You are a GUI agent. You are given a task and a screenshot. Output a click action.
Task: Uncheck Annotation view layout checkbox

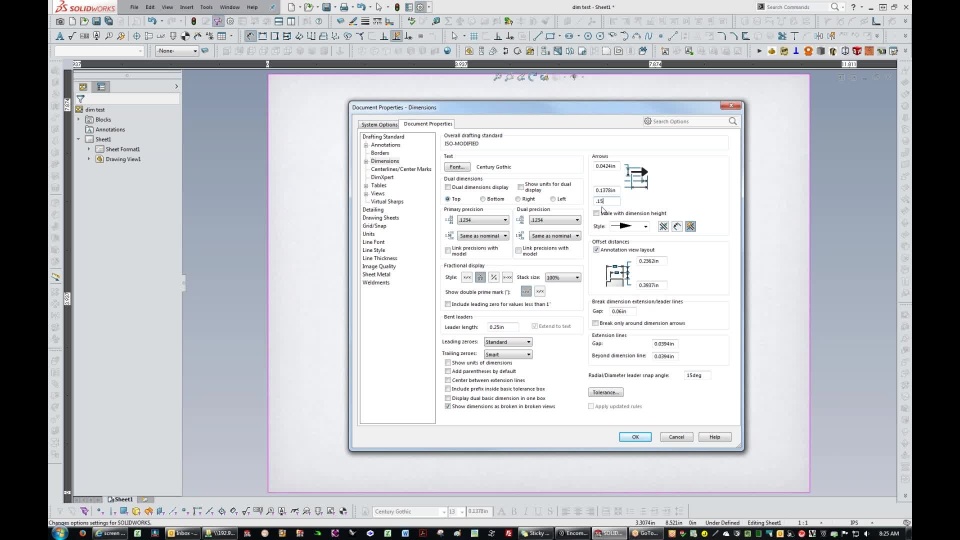[x=596, y=250]
